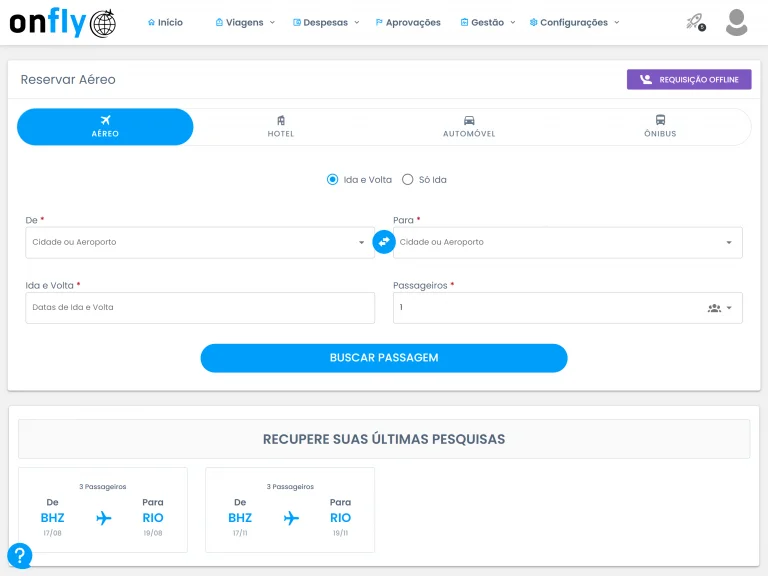Click the Gestão chart icon
Image resolution: width=768 pixels, height=576 pixels.
[x=464, y=23]
